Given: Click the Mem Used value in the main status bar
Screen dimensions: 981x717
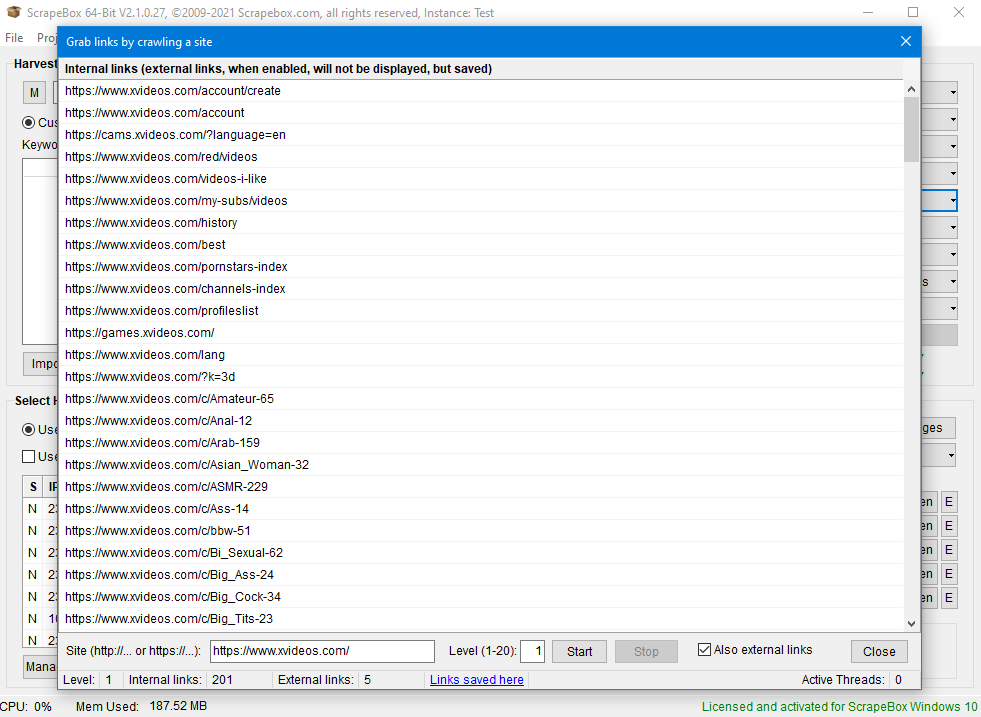Looking at the screenshot, I should click(x=178, y=706).
